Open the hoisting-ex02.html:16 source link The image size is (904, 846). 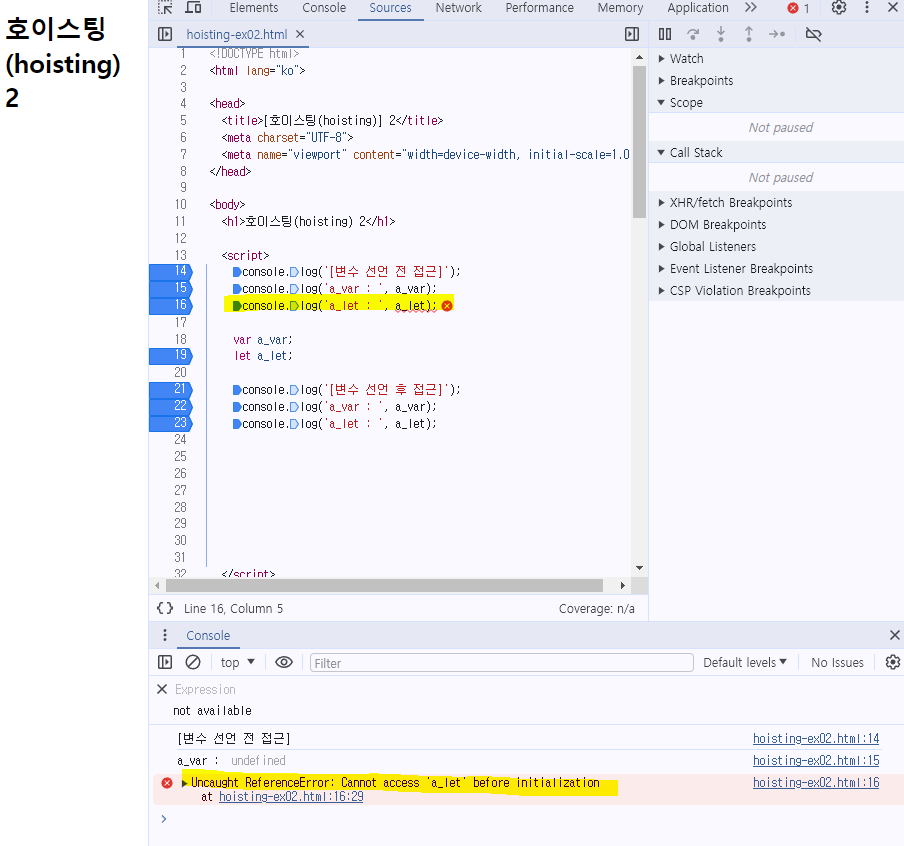tap(816, 783)
